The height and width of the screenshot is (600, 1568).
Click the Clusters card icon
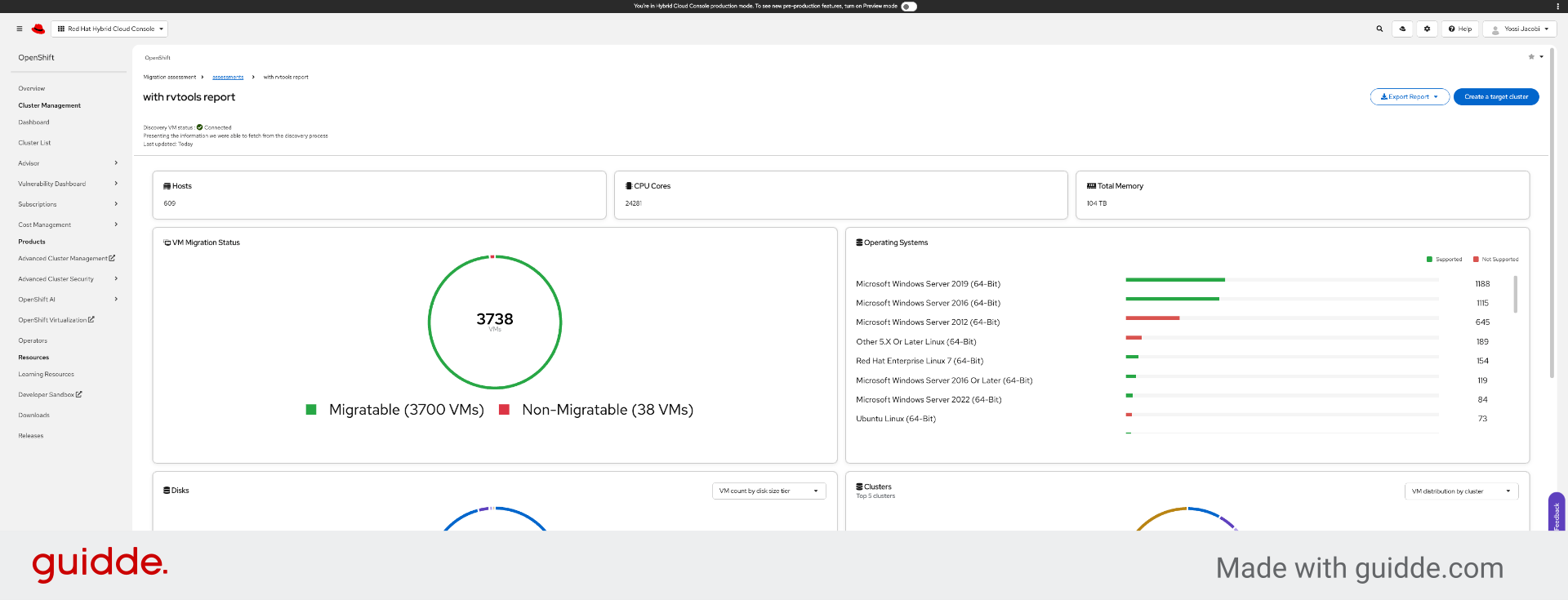click(x=859, y=487)
